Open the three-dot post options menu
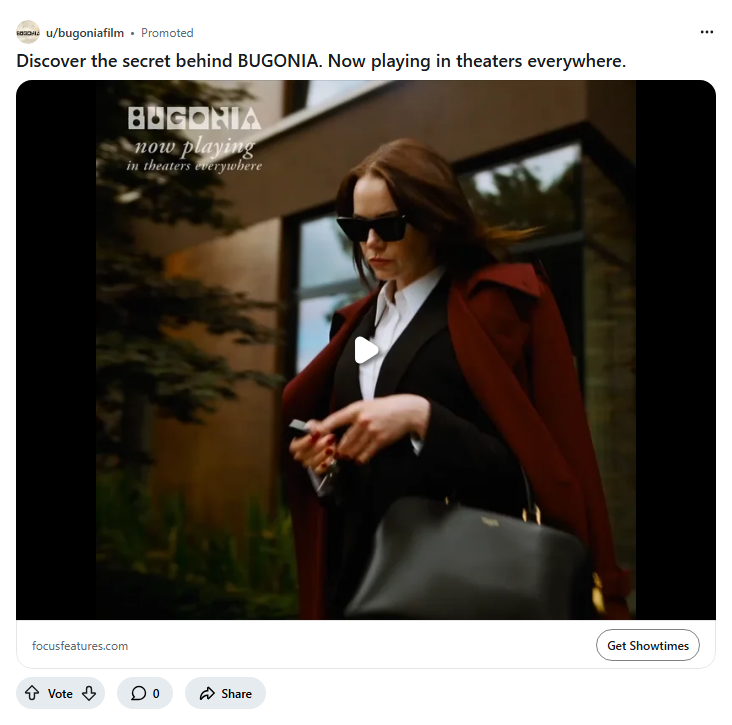Image resolution: width=732 pixels, height=725 pixels. (x=707, y=32)
